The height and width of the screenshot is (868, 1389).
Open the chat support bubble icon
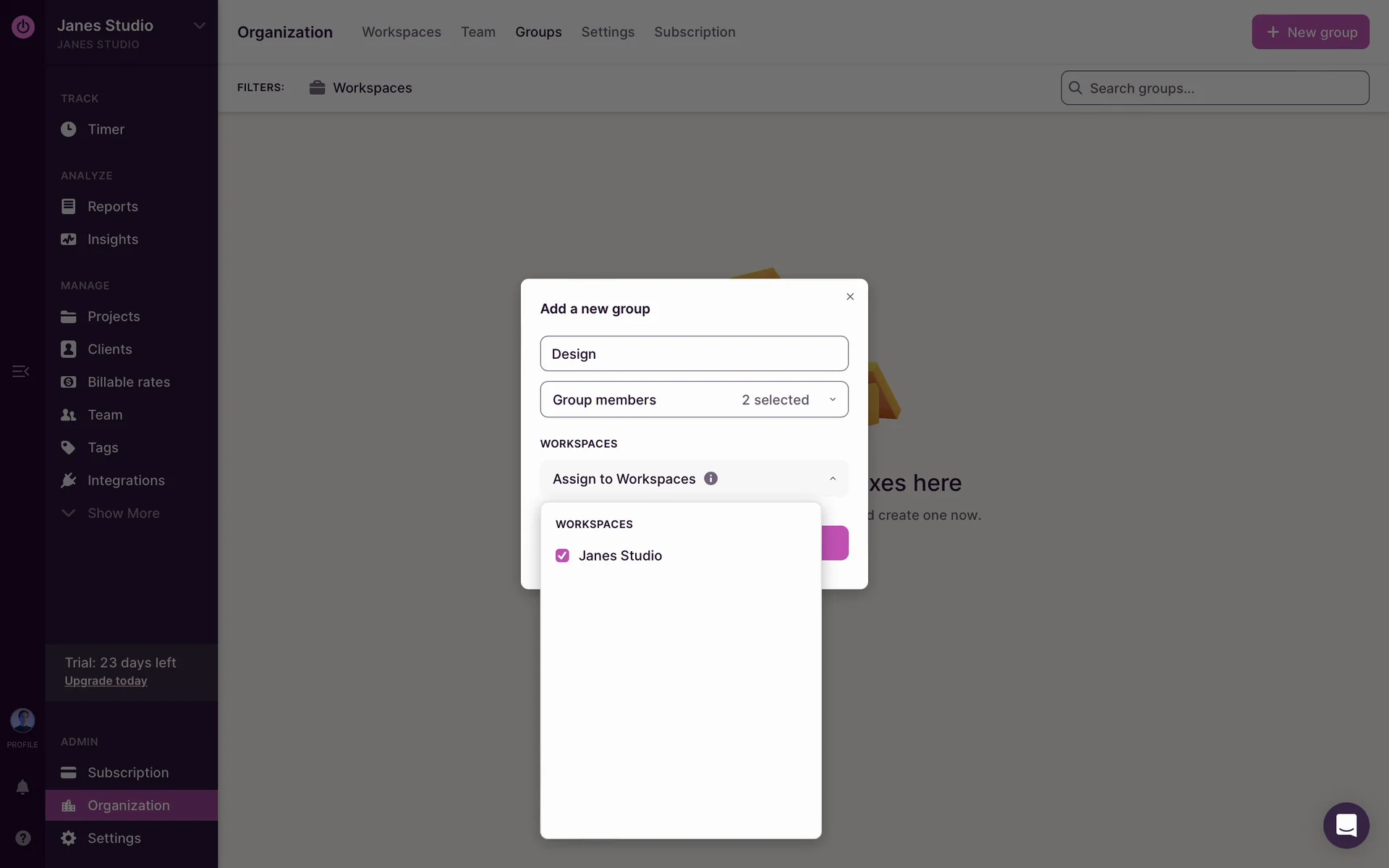click(1346, 825)
